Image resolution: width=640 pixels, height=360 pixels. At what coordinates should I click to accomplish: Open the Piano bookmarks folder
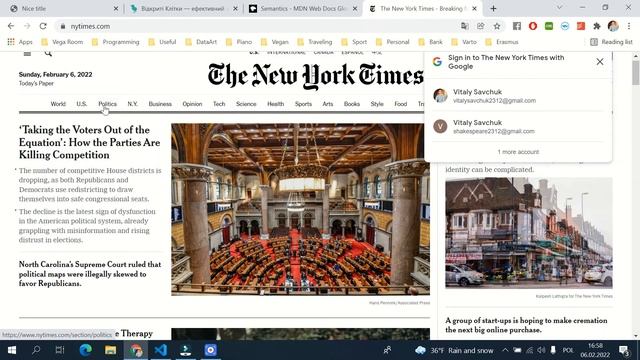click(x=239, y=42)
